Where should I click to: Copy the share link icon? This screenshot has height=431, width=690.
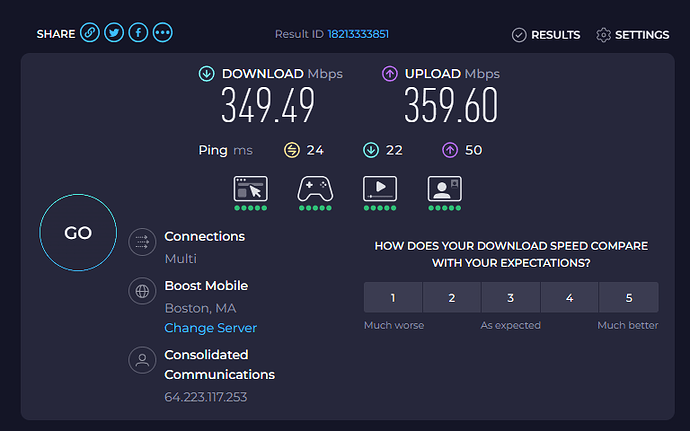pyautogui.click(x=90, y=33)
